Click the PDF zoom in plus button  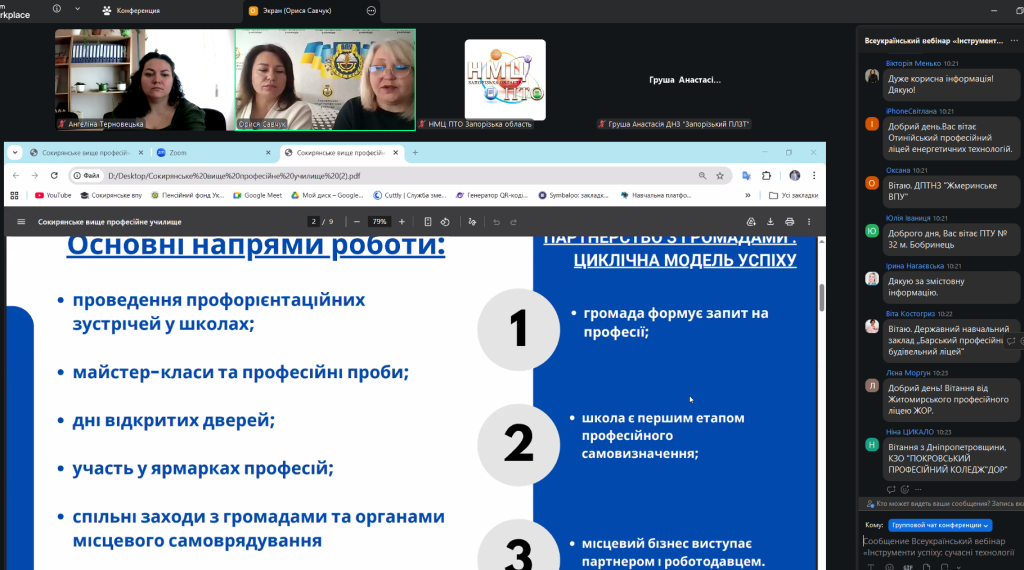(x=401, y=221)
